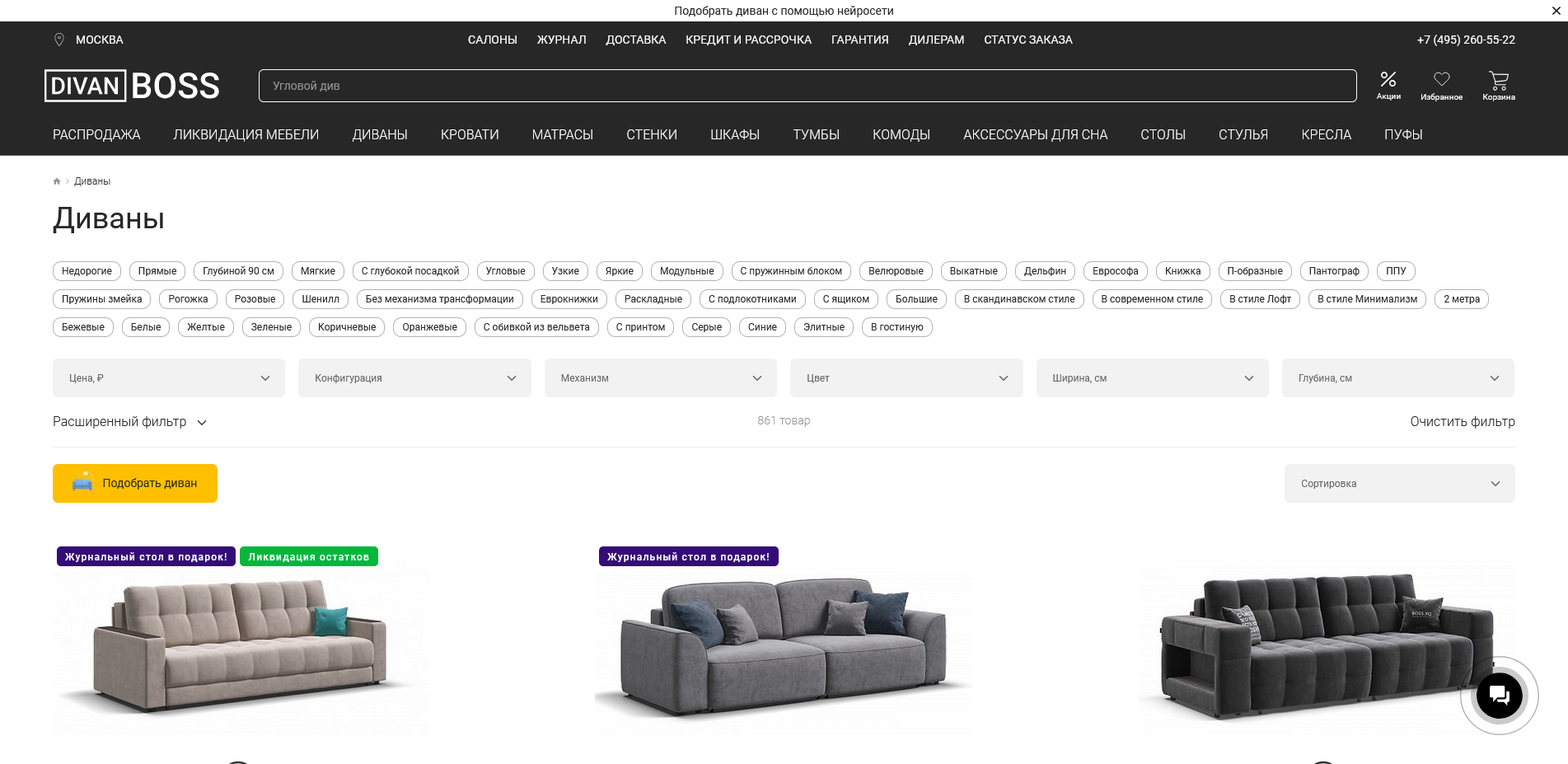Screen dimensions: 1568x764
Task: Click the search input field
Action: [807, 86]
